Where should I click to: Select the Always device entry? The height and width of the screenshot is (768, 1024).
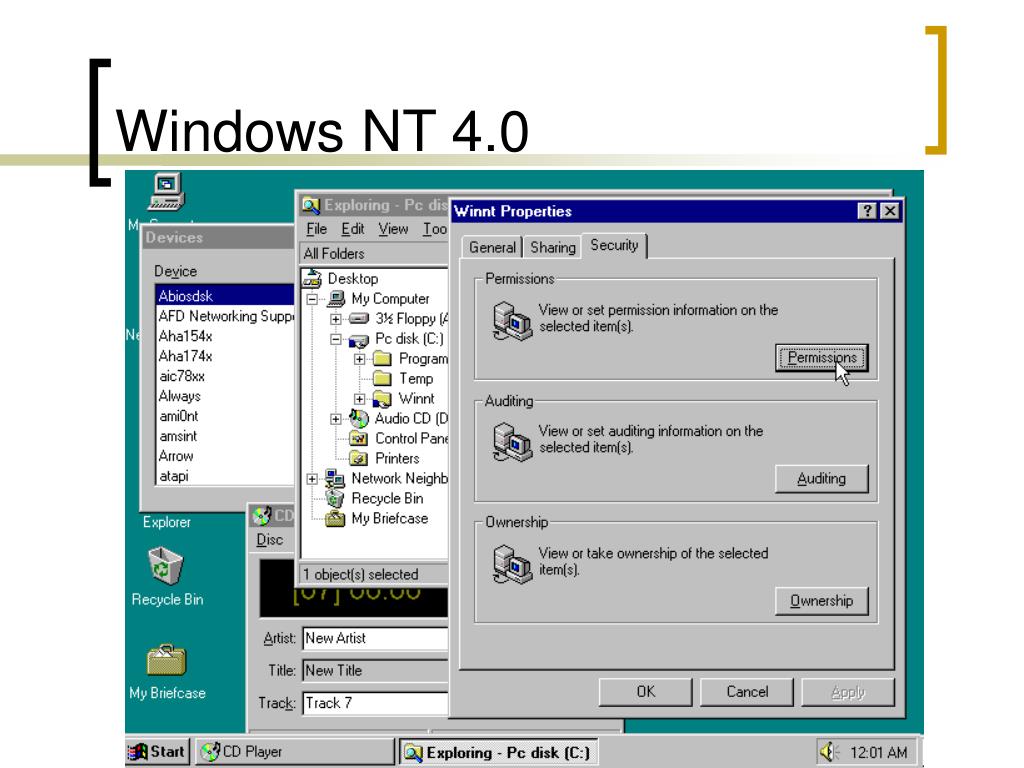click(x=225, y=396)
